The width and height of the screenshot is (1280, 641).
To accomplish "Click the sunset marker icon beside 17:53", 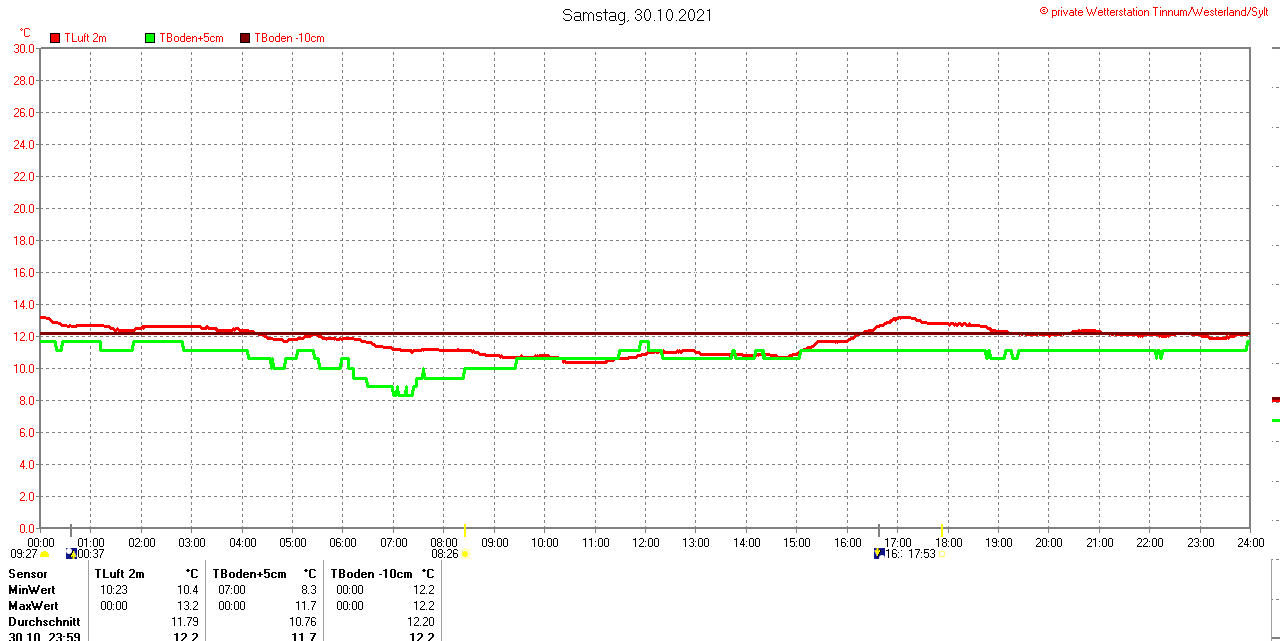I will 941,553.
